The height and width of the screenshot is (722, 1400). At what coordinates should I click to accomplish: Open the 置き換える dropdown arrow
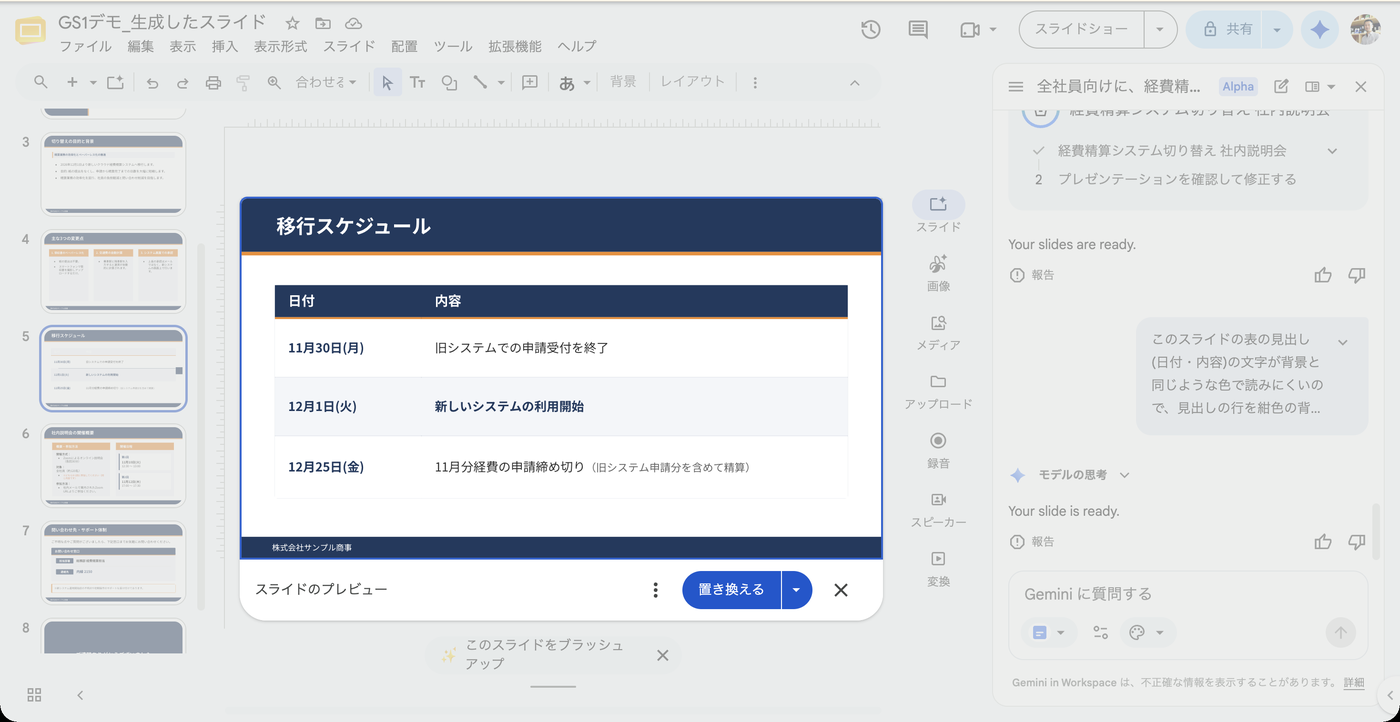tap(796, 590)
